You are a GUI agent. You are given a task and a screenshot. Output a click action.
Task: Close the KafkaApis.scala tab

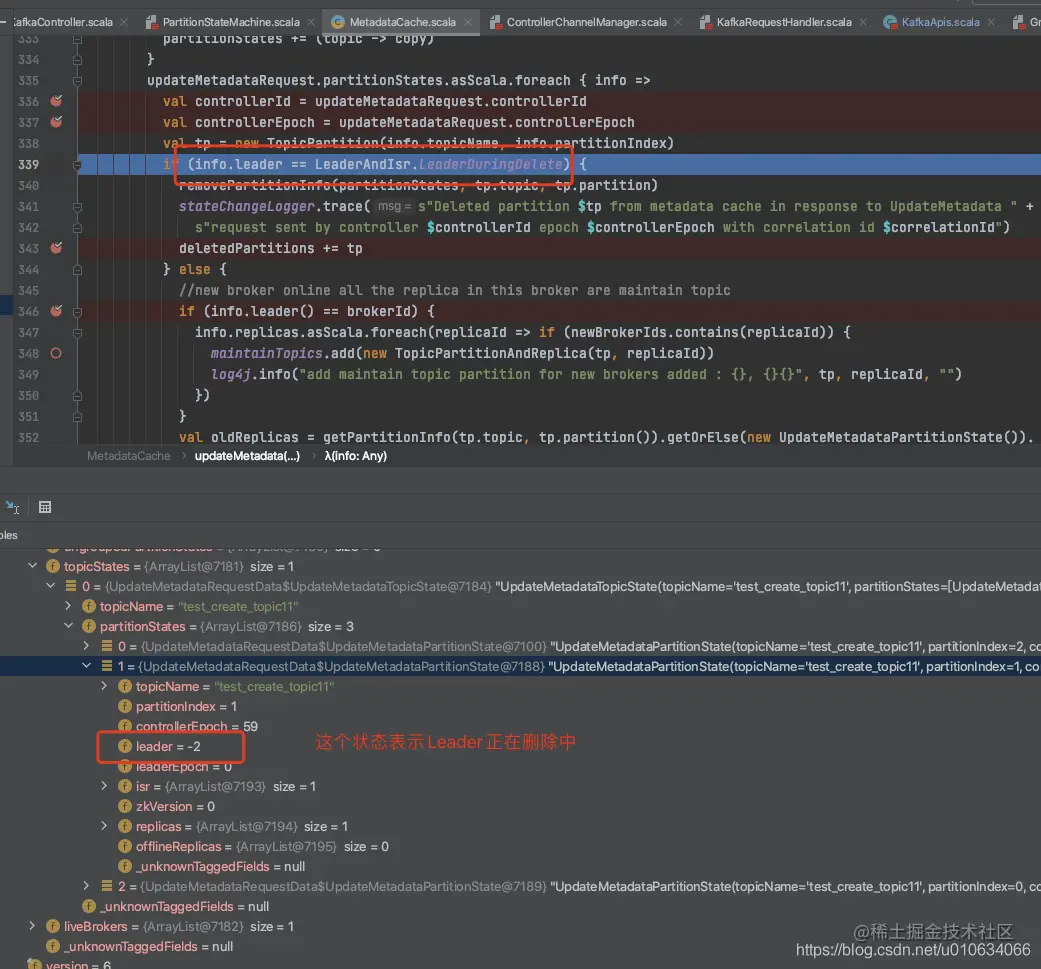click(x=991, y=22)
